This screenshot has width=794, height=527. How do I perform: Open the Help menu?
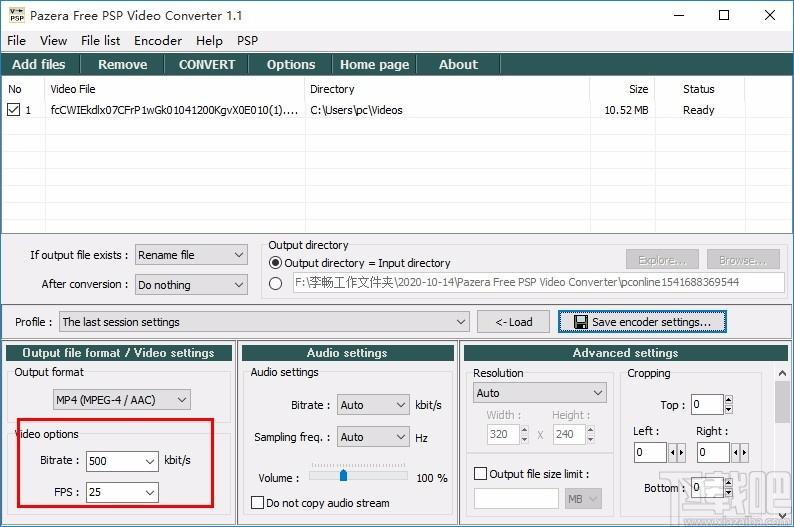(x=209, y=41)
